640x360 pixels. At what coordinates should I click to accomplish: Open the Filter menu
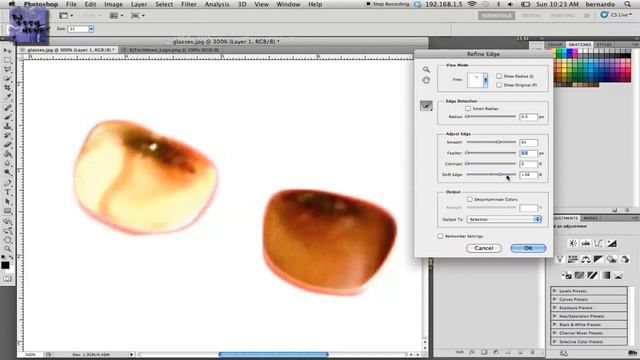[189, 4]
